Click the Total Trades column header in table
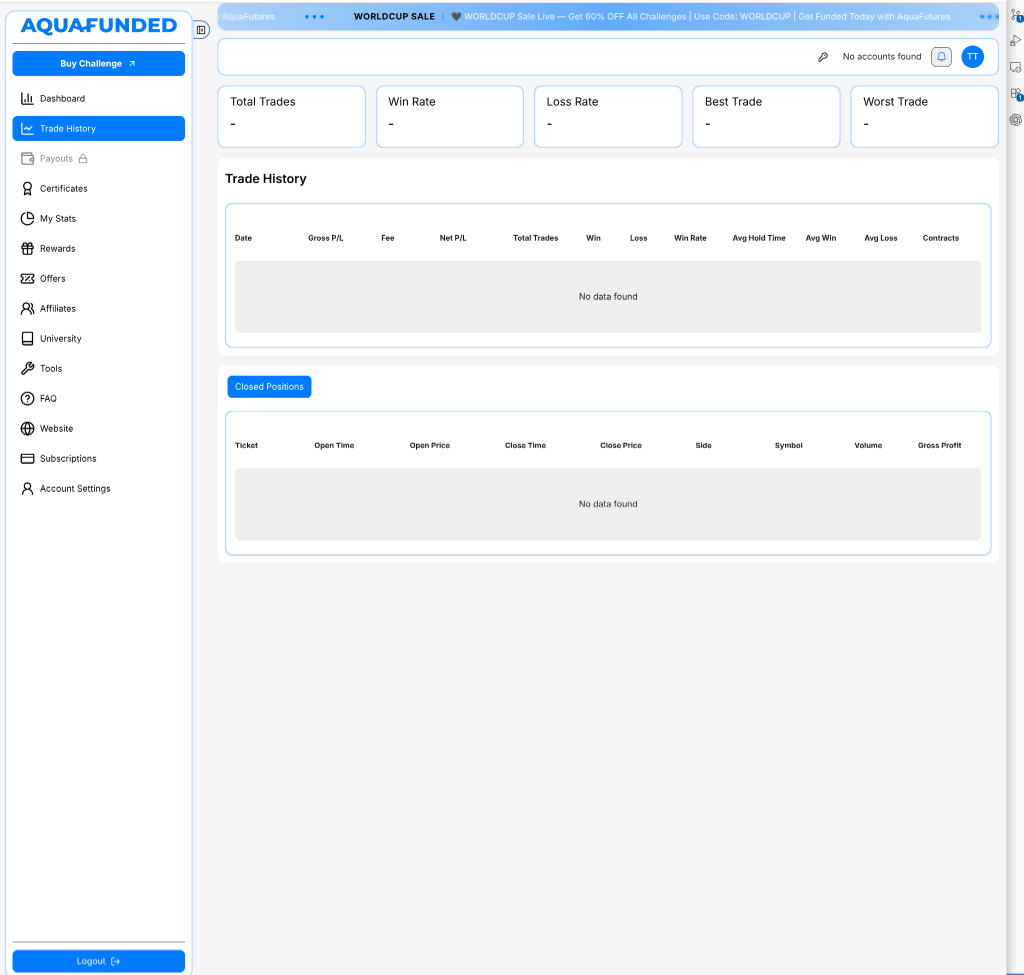Viewport: 1024px width, 975px height. (536, 238)
